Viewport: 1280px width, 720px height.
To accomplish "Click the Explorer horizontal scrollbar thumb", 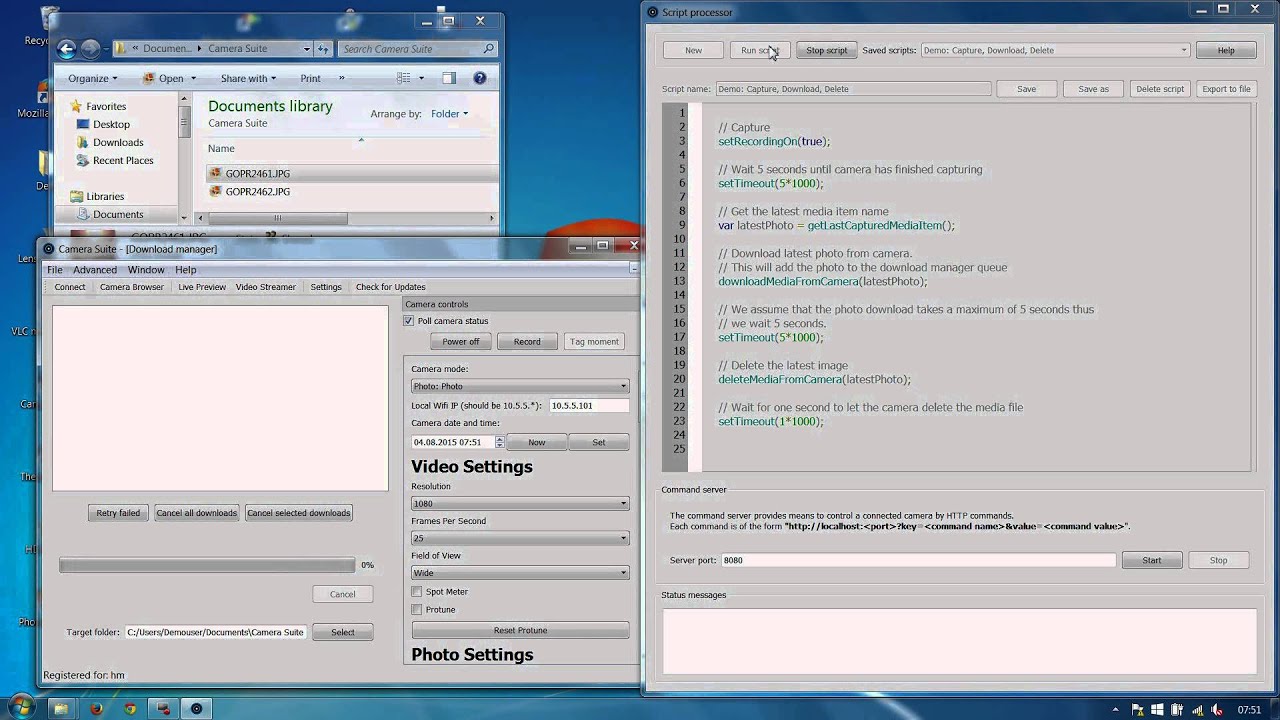I will tap(277, 218).
